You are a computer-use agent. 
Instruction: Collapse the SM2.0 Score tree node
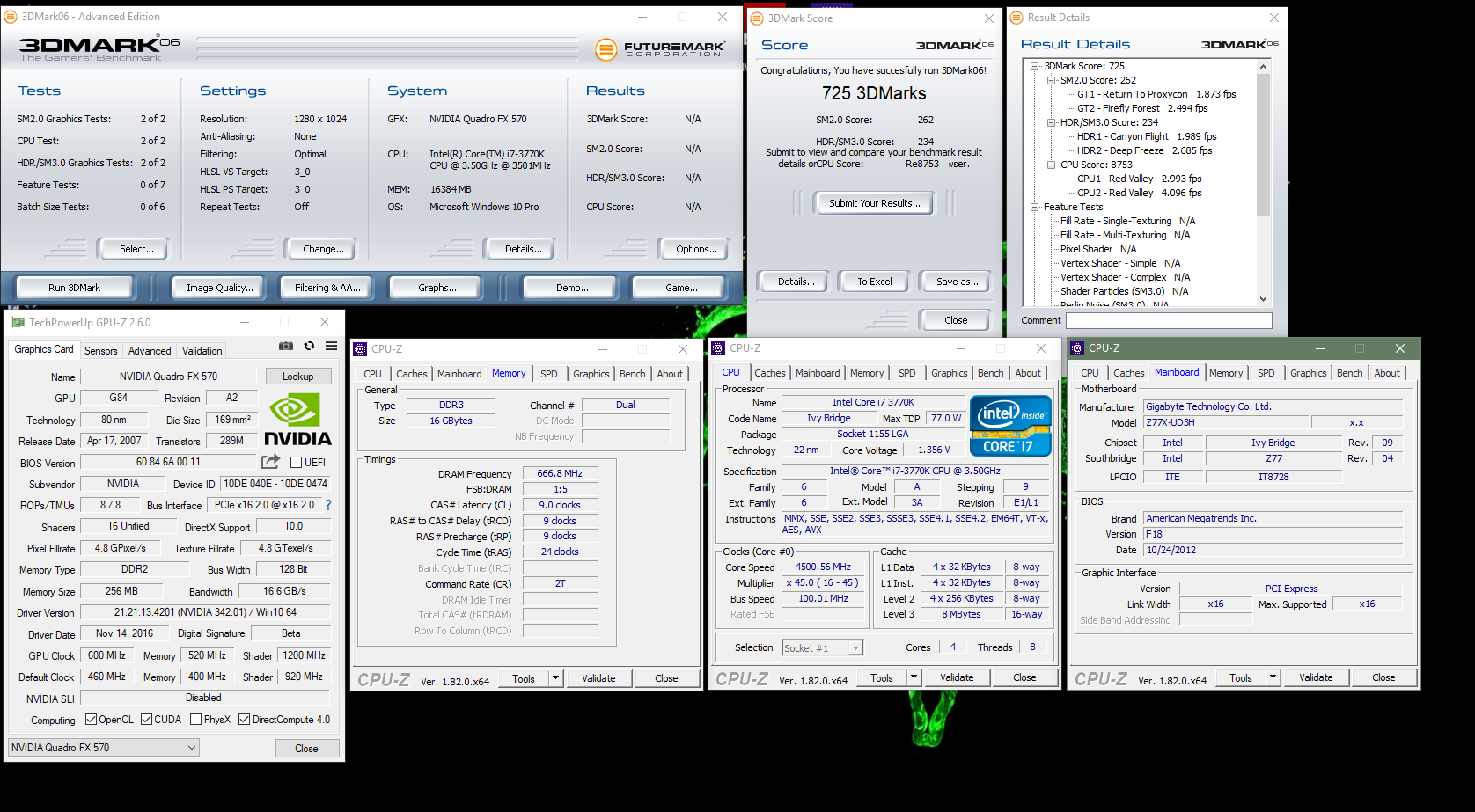[1051, 80]
